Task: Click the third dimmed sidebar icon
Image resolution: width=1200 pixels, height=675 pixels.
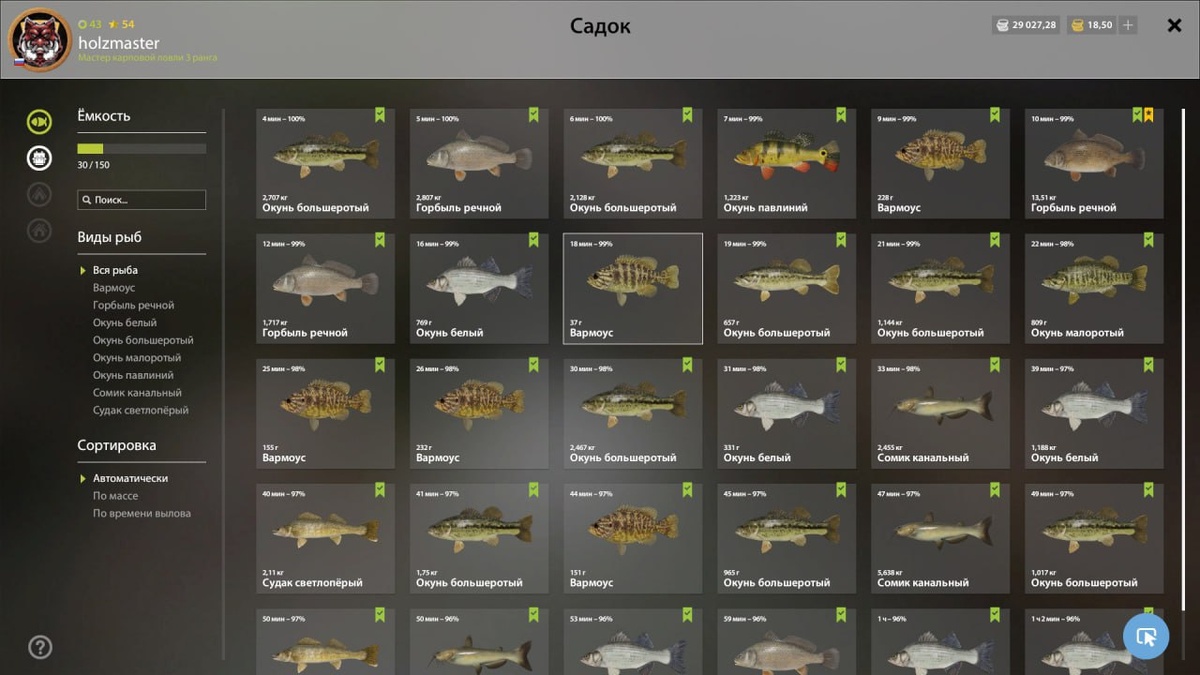Action: (x=39, y=194)
